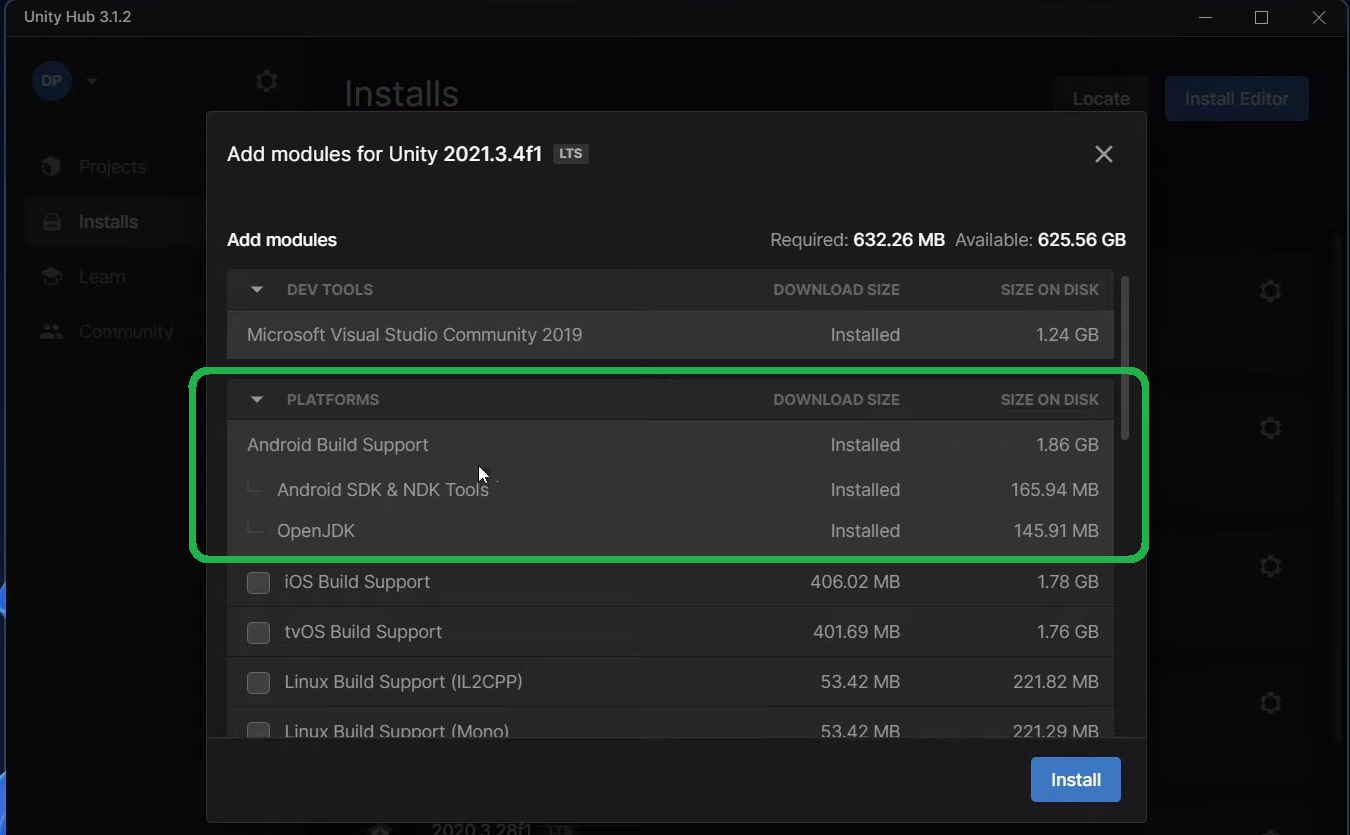Viewport: 1350px width, 835px height.
Task: Click the LTS badge beside Unity version
Action: click(571, 154)
